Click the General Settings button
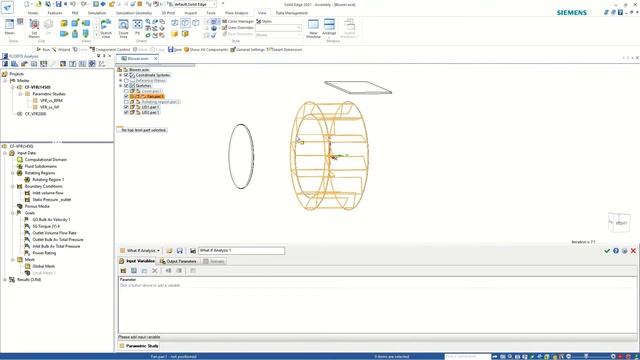This screenshot has width=640, height=360. tap(247, 49)
